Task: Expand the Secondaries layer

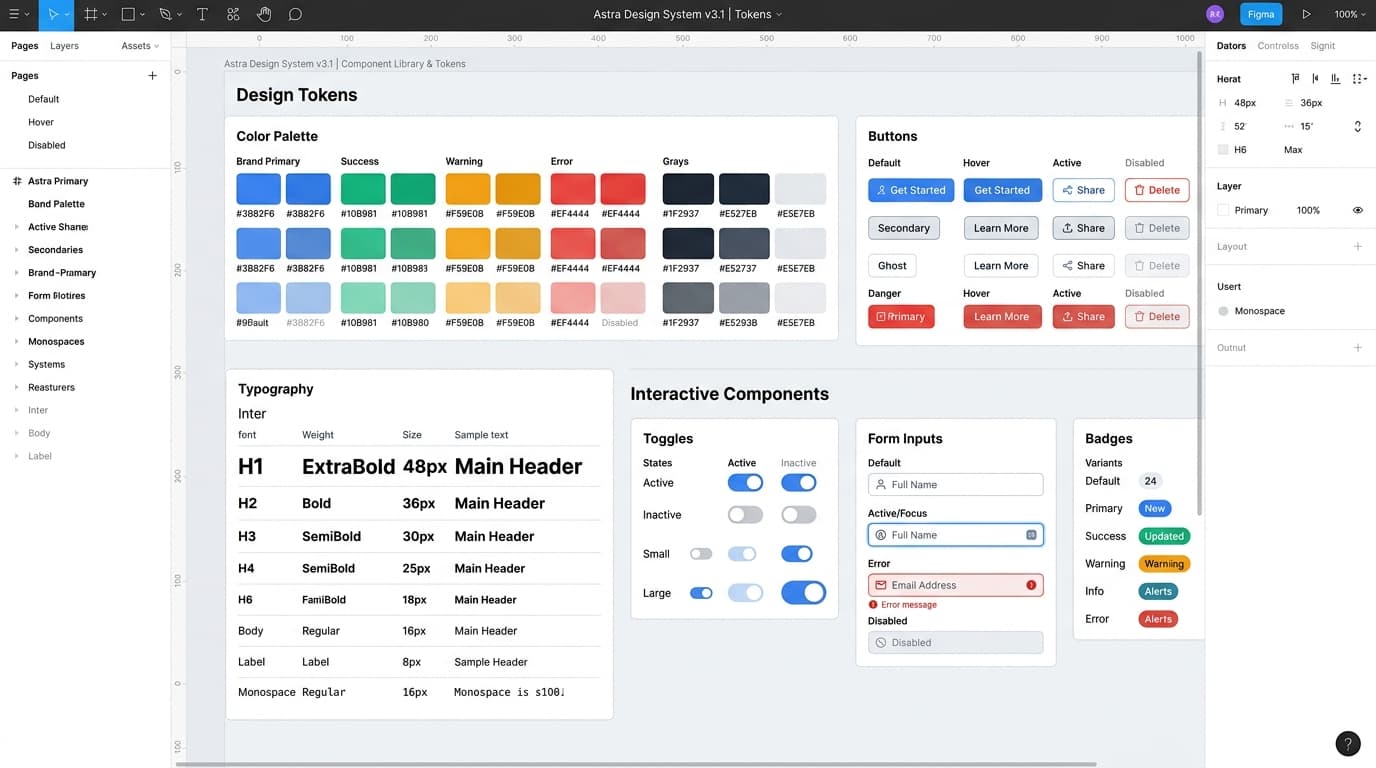Action: click(x=17, y=250)
